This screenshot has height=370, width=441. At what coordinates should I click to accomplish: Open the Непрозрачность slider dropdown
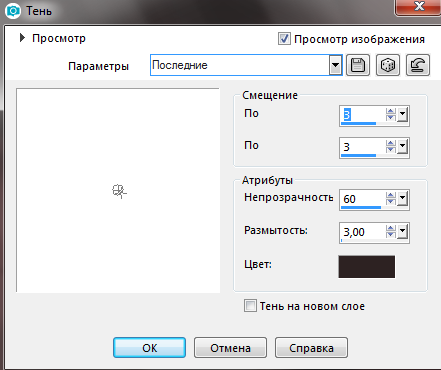[x=403, y=199]
